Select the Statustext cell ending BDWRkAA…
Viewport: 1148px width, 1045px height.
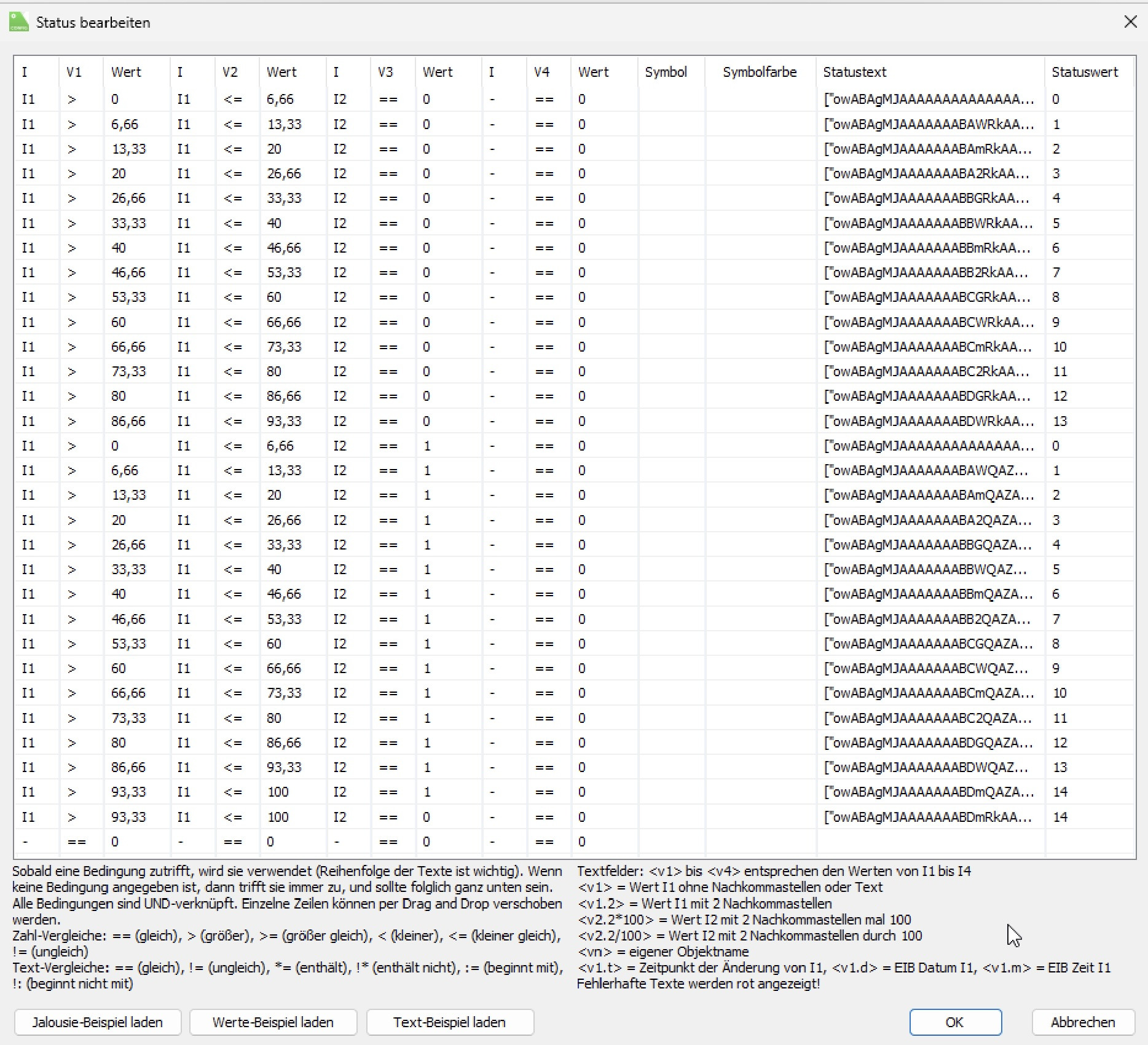(930, 421)
